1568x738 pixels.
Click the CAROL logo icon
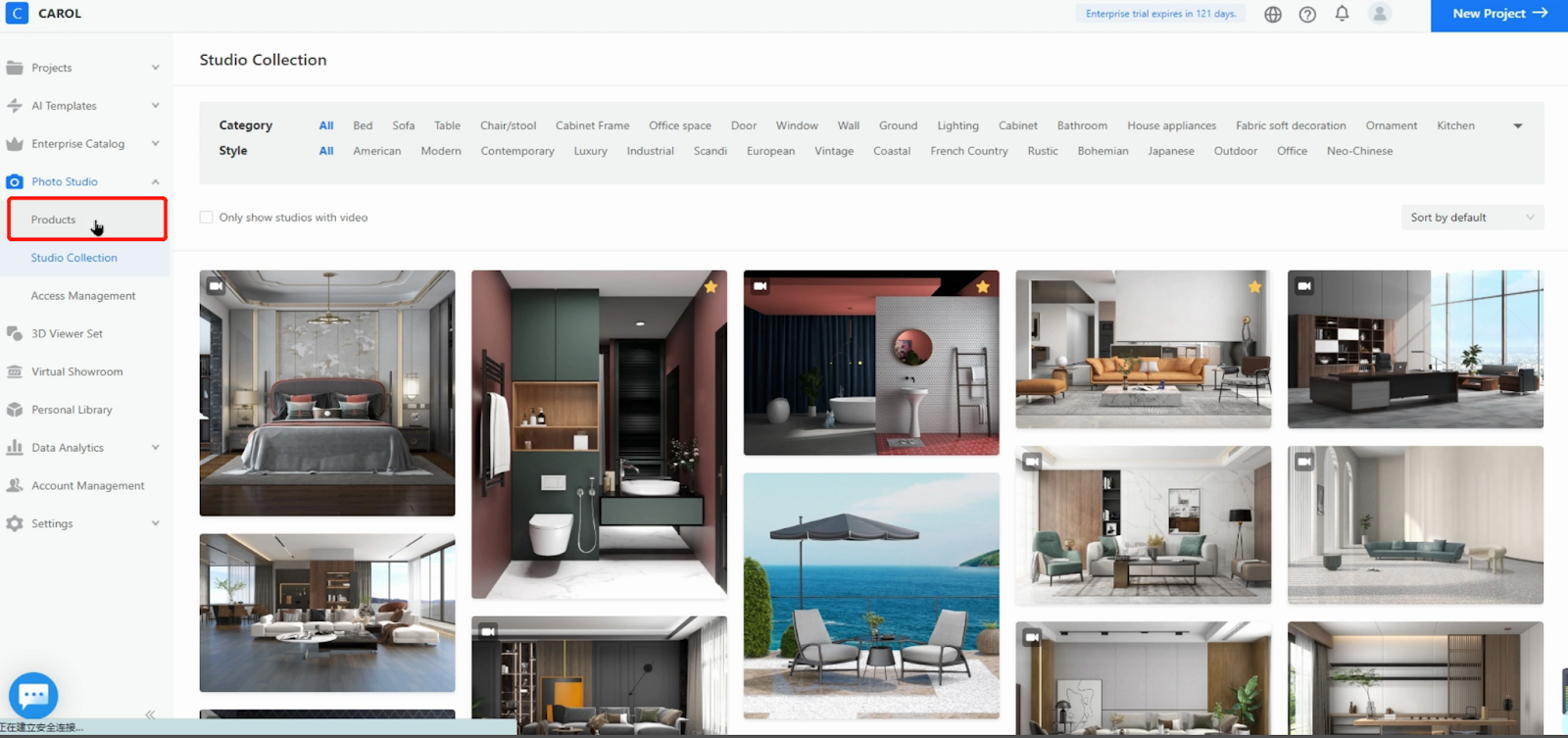point(17,13)
